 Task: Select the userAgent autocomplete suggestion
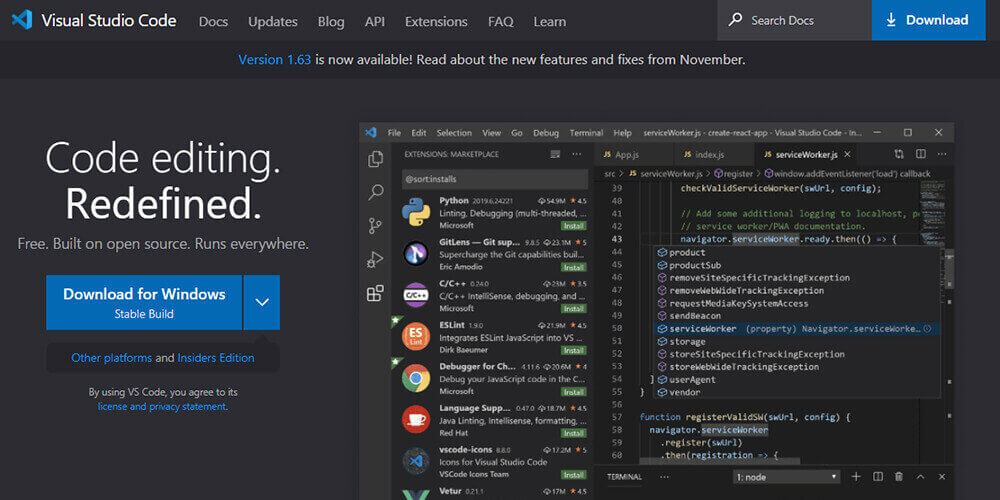coord(692,379)
